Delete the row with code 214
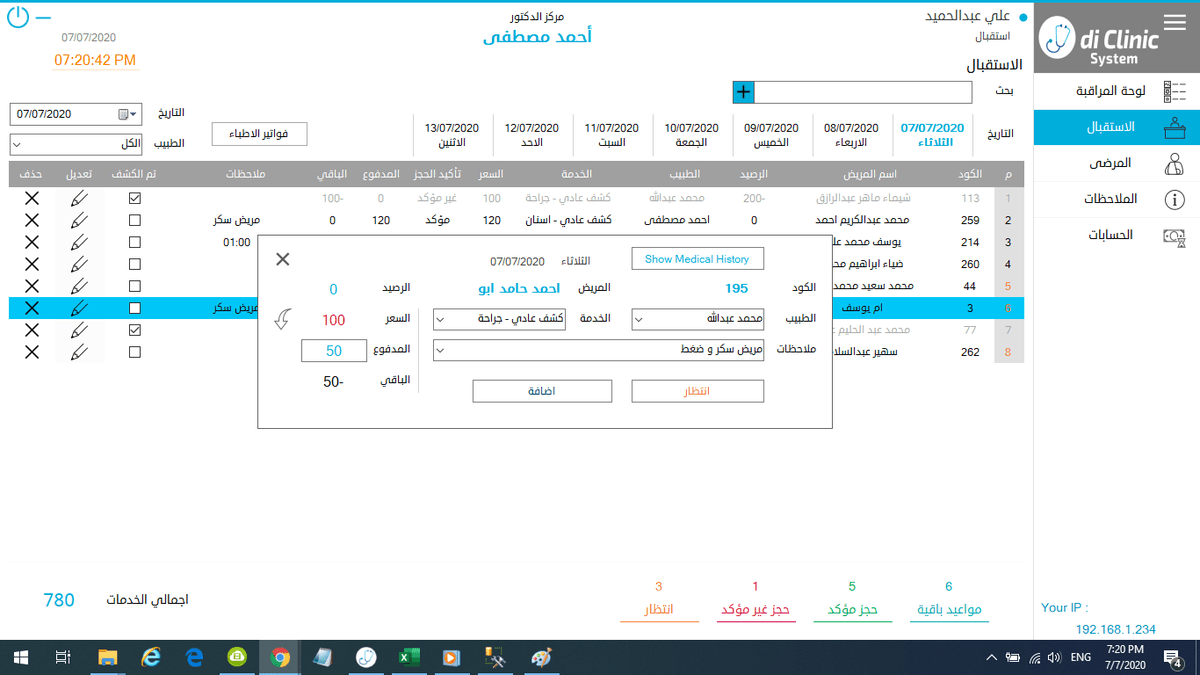Image resolution: width=1200 pixels, height=675 pixels. tap(32, 242)
